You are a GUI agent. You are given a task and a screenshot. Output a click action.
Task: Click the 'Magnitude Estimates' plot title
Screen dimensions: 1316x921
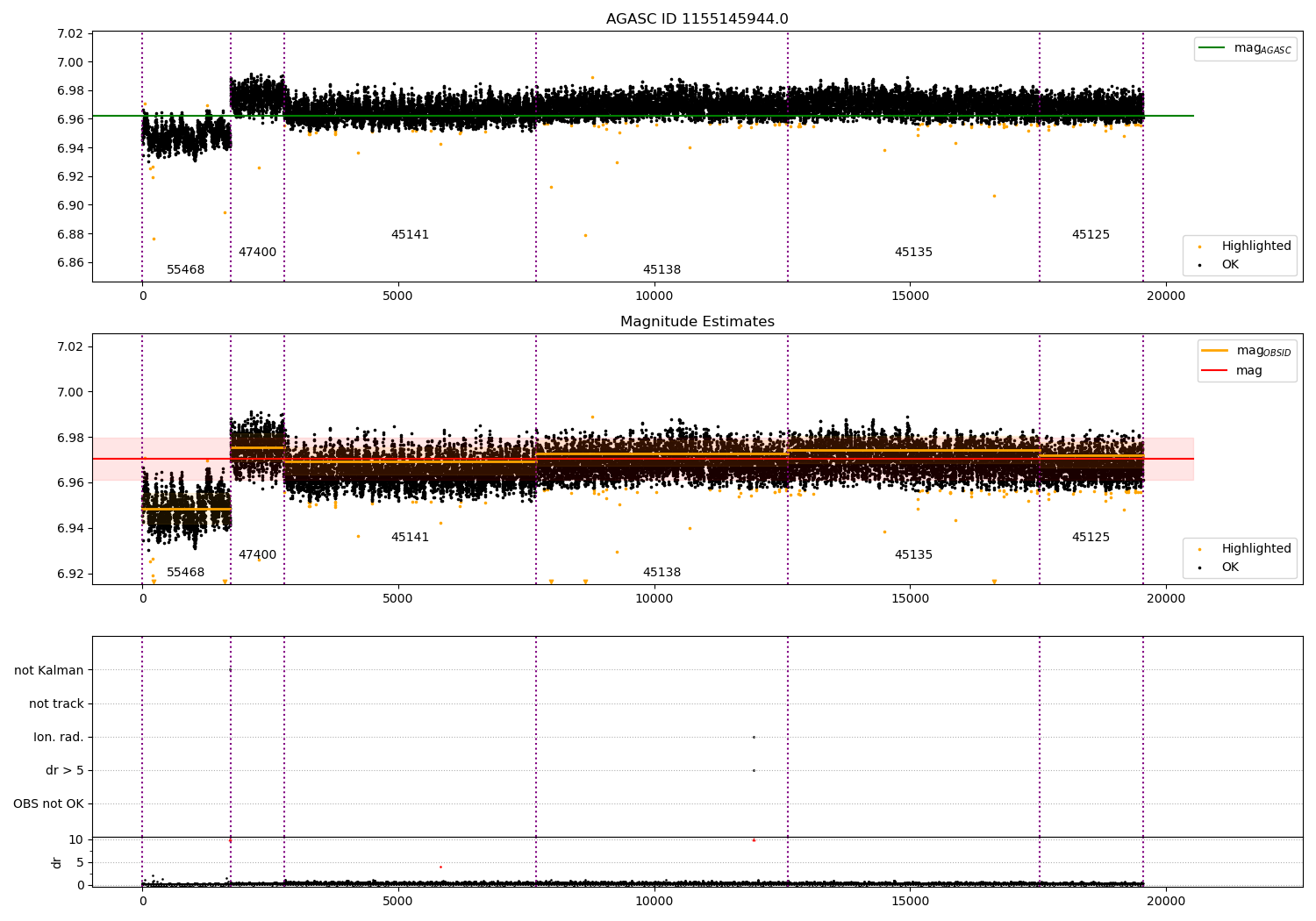(x=697, y=322)
